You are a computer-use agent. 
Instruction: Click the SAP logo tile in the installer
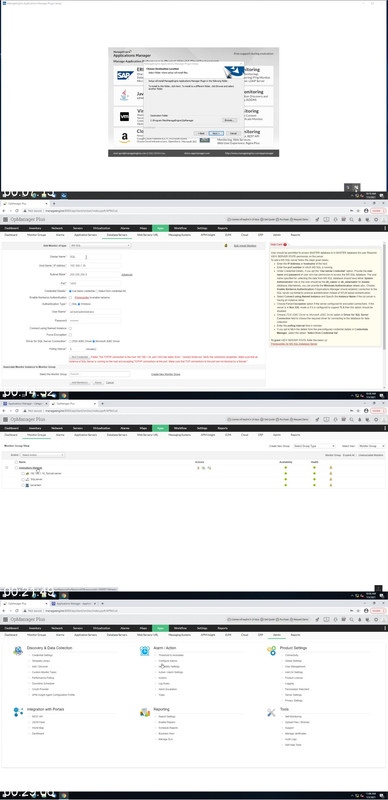point(125,76)
